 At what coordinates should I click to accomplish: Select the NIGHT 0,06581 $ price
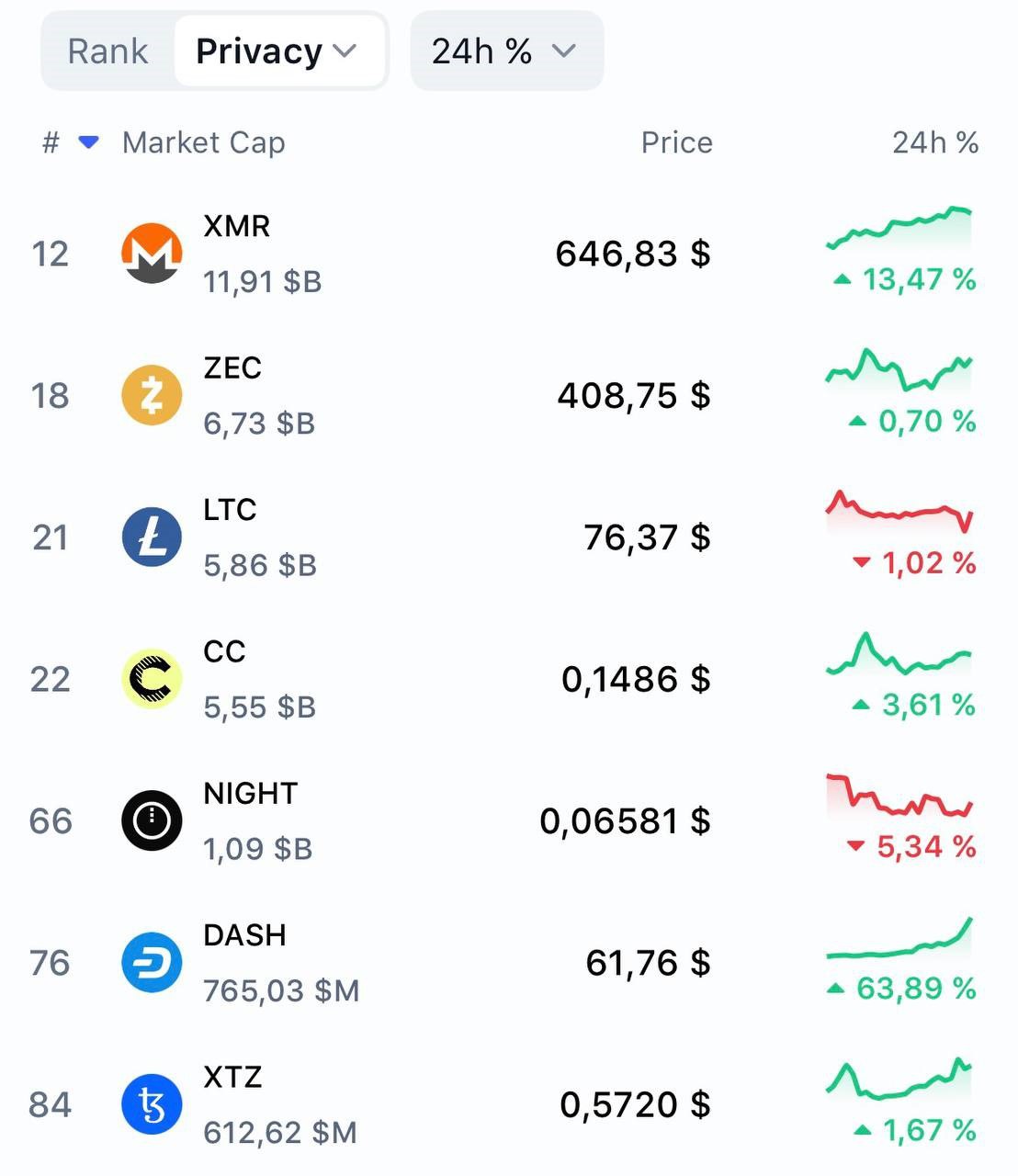tap(625, 820)
